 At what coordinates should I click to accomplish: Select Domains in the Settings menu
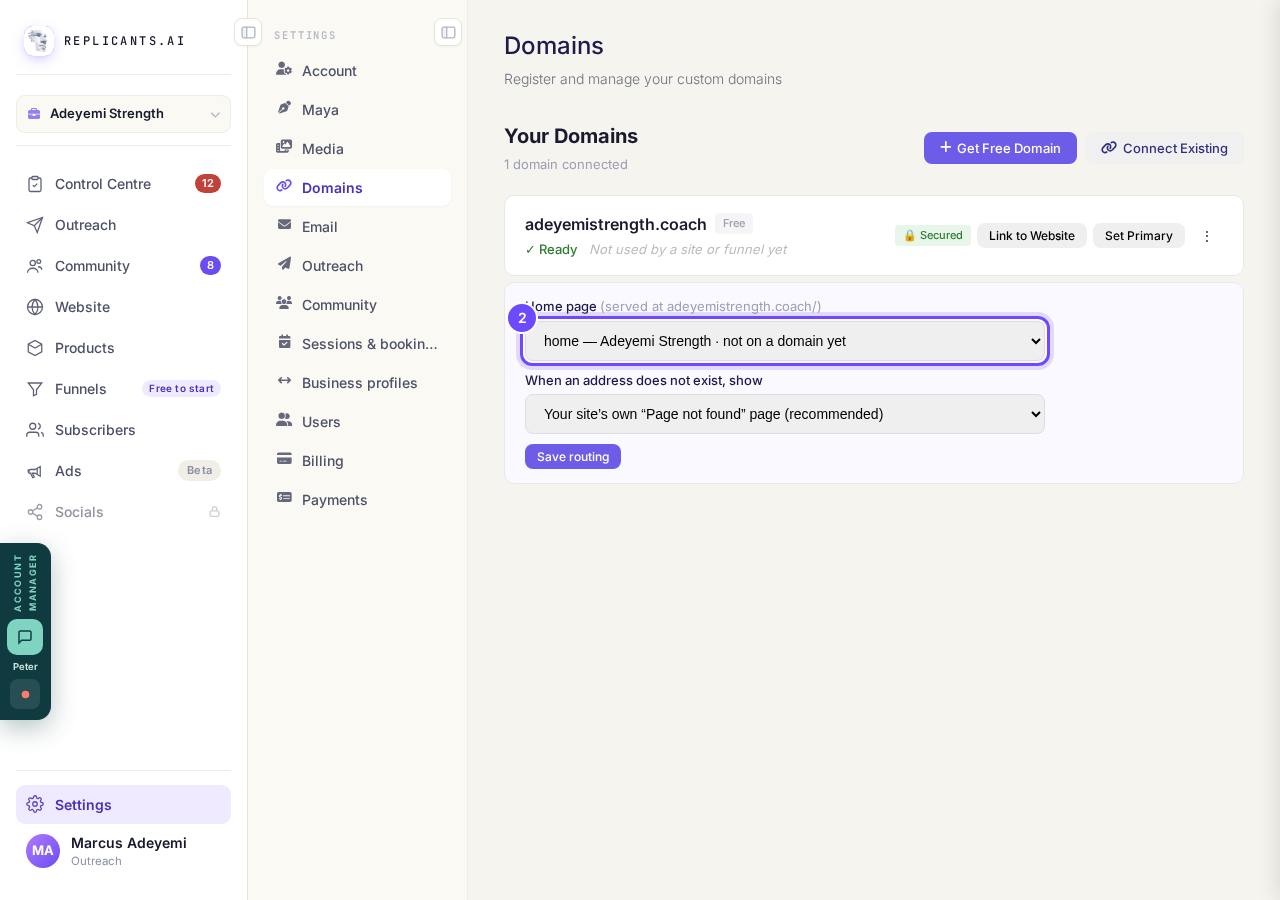point(357,187)
